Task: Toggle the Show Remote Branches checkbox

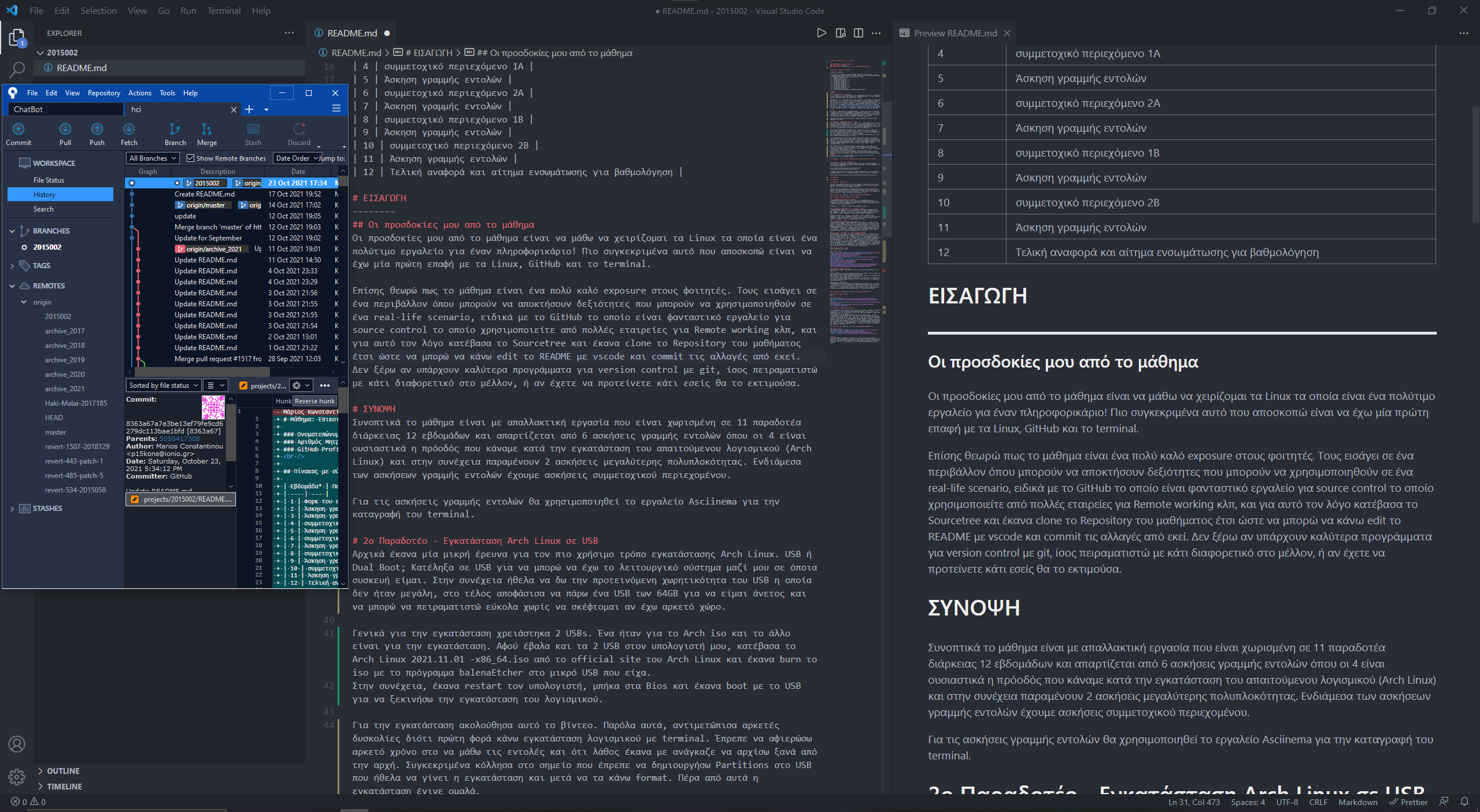Action: coord(190,158)
